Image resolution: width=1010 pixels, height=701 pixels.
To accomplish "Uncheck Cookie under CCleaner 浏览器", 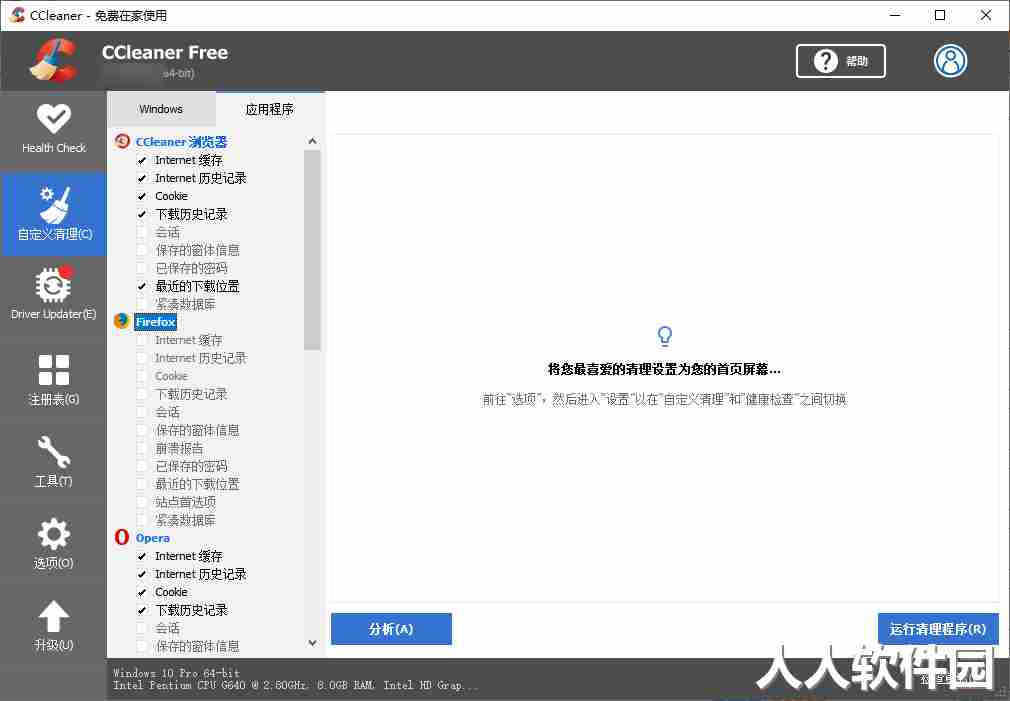I will tap(142, 197).
